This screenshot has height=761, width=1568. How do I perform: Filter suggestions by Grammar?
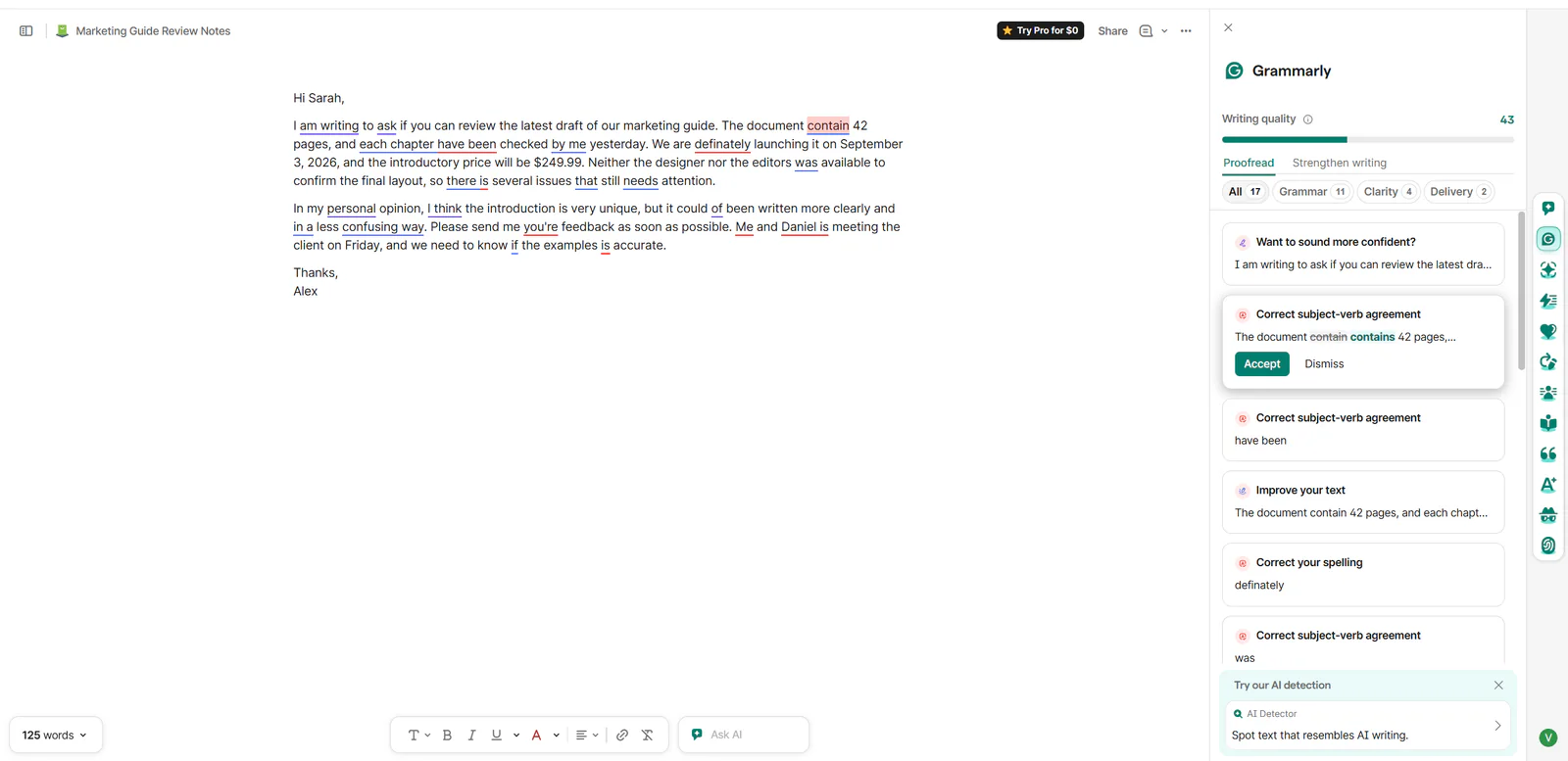1312,192
